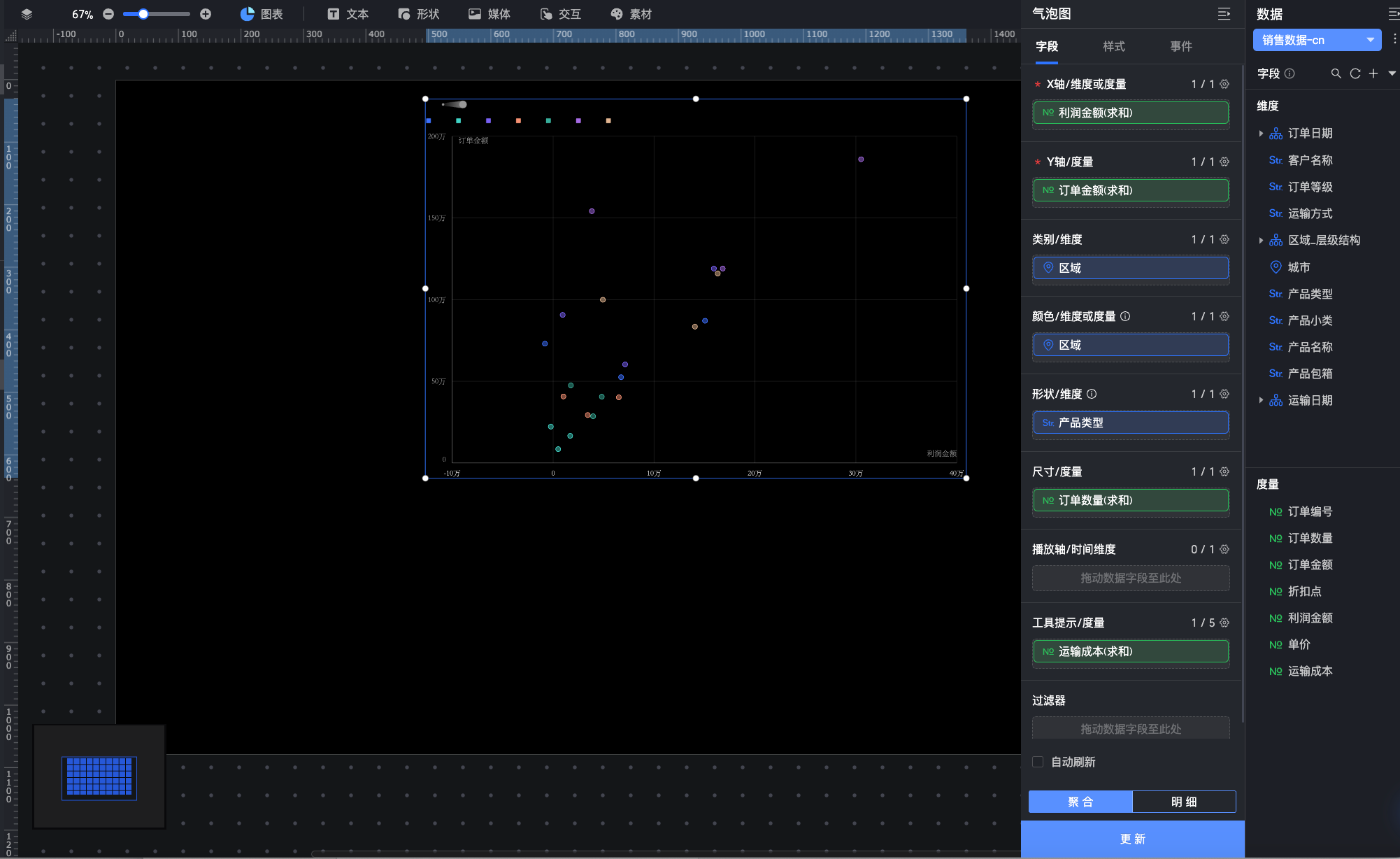Image resolution: width=1400 pixels, height=859 pixels.
Task: Open settings gear for 播放轴/时间维度
Action: 1224,549
